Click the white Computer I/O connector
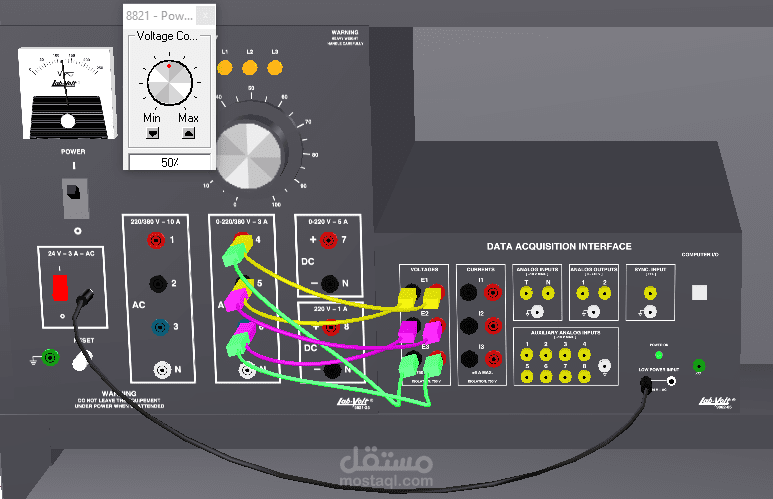The height and width of the screenshot is (499, 773). (699, 292)
